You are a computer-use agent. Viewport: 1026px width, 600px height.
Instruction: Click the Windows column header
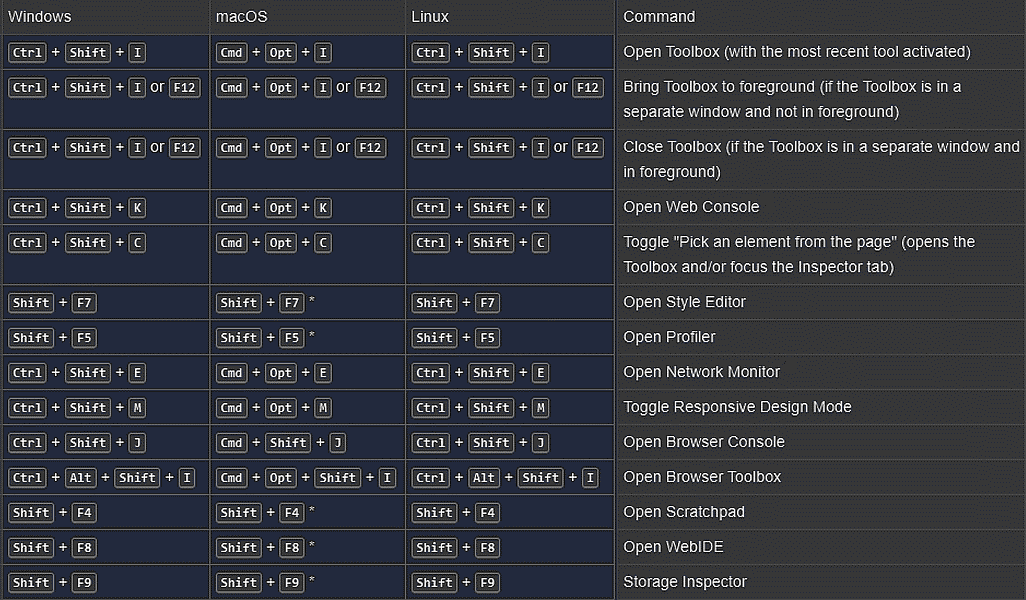point(40,17)
